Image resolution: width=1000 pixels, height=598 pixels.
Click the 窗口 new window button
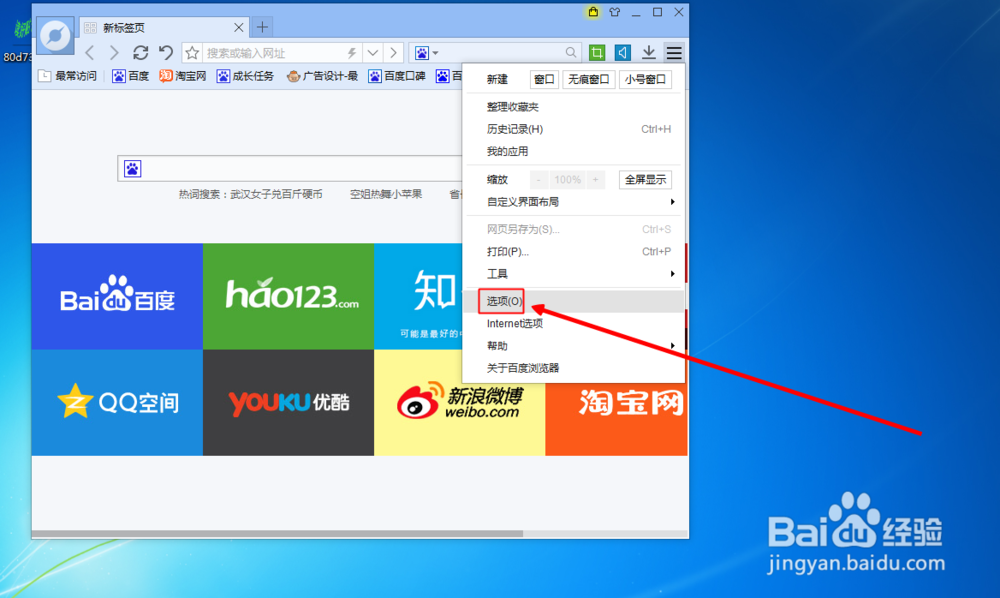click(x=544, y=79)
